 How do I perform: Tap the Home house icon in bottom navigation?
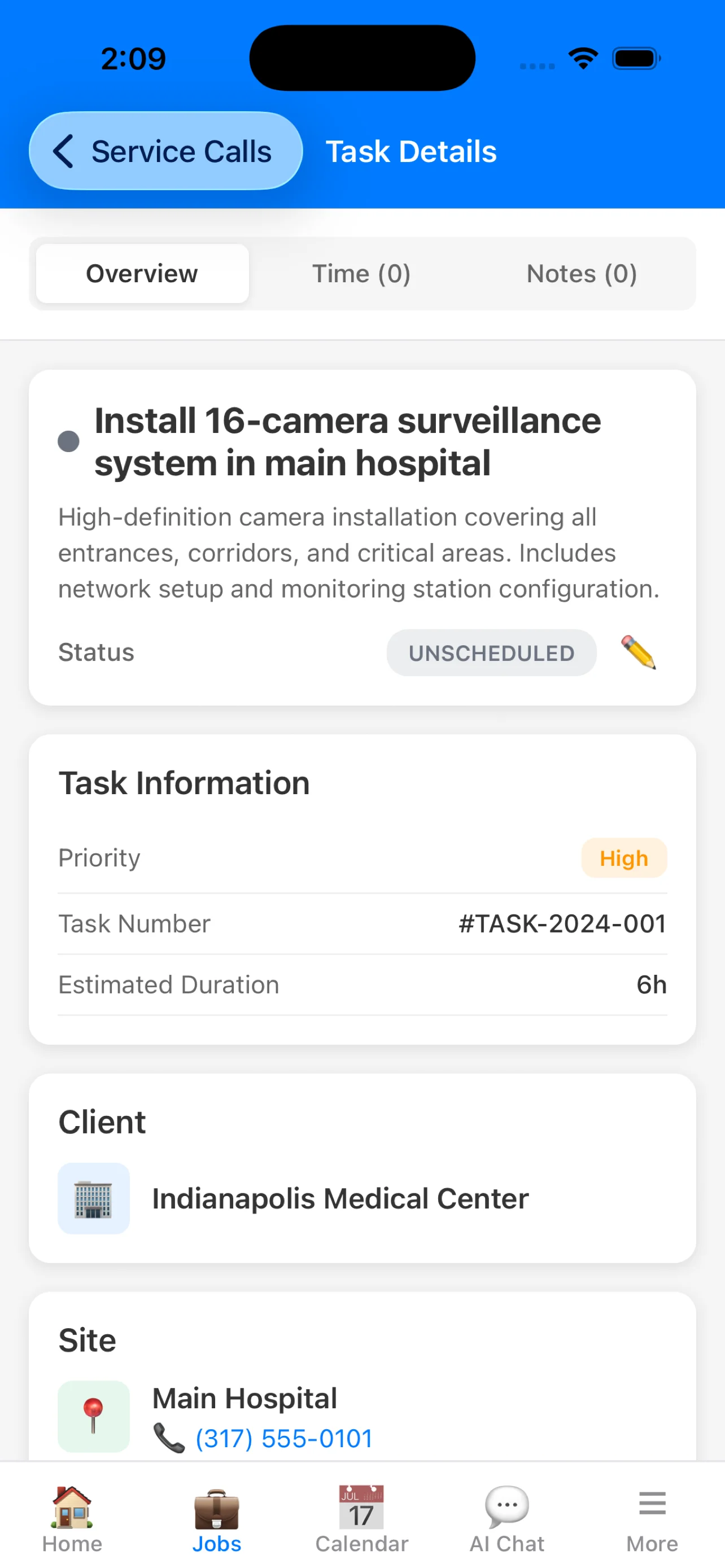71,1504
